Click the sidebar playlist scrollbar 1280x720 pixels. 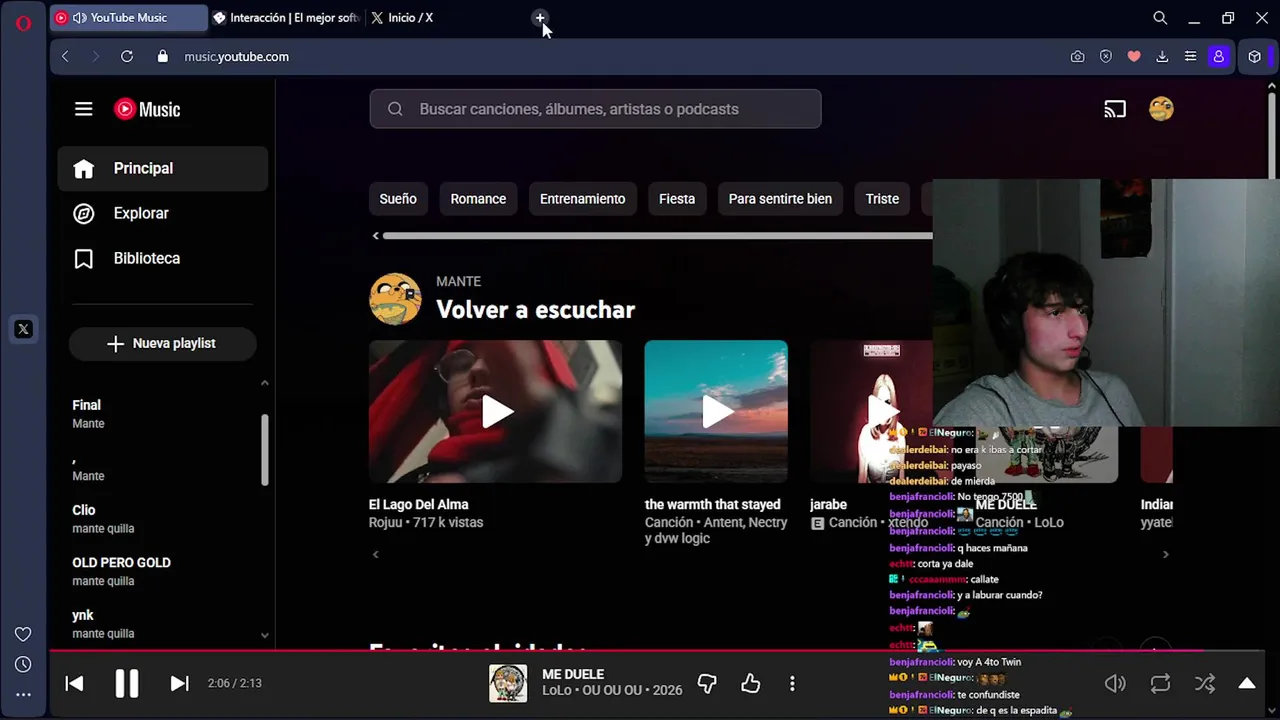[265, 450]
